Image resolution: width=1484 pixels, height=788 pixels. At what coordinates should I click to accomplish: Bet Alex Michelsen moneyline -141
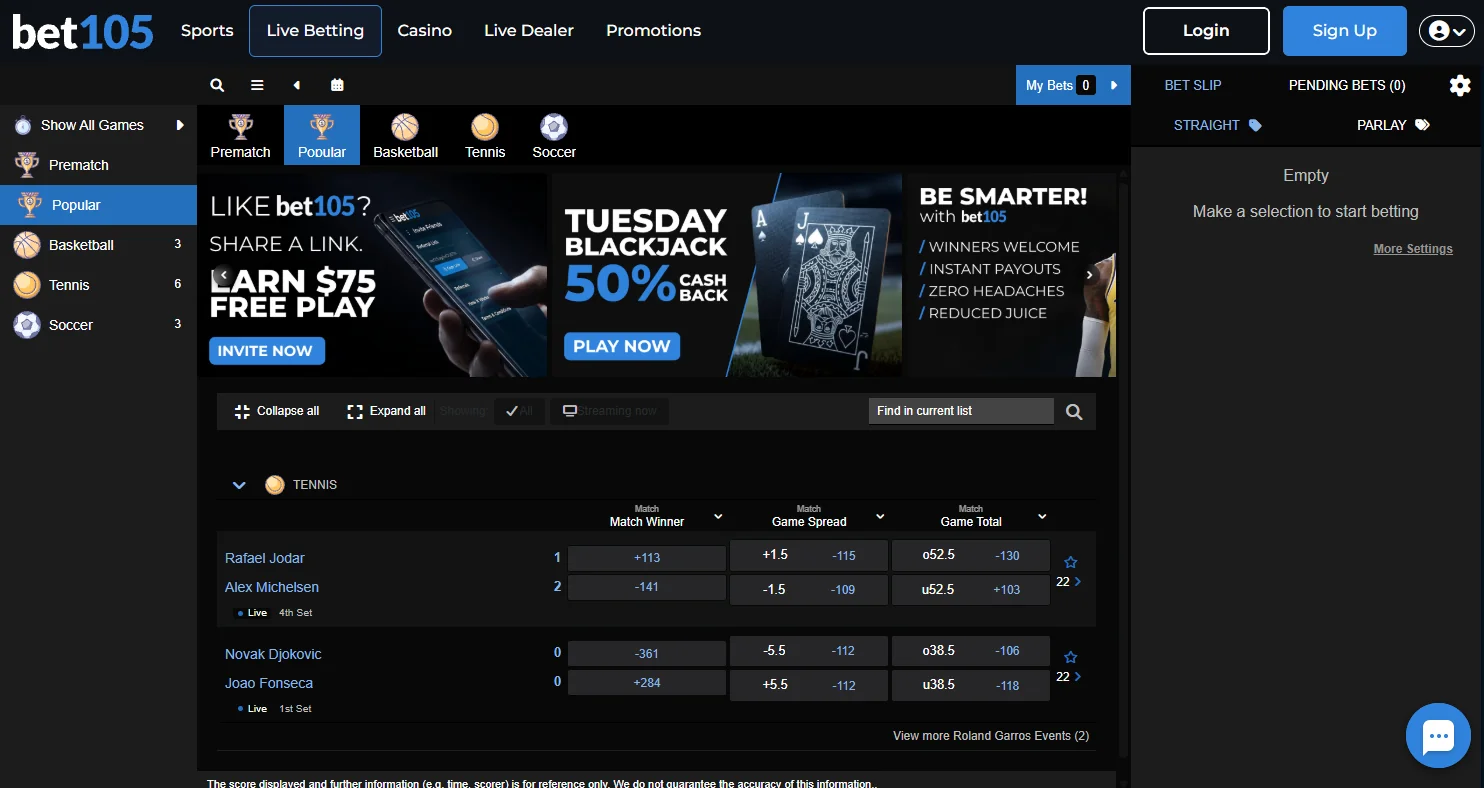point(647,587)
